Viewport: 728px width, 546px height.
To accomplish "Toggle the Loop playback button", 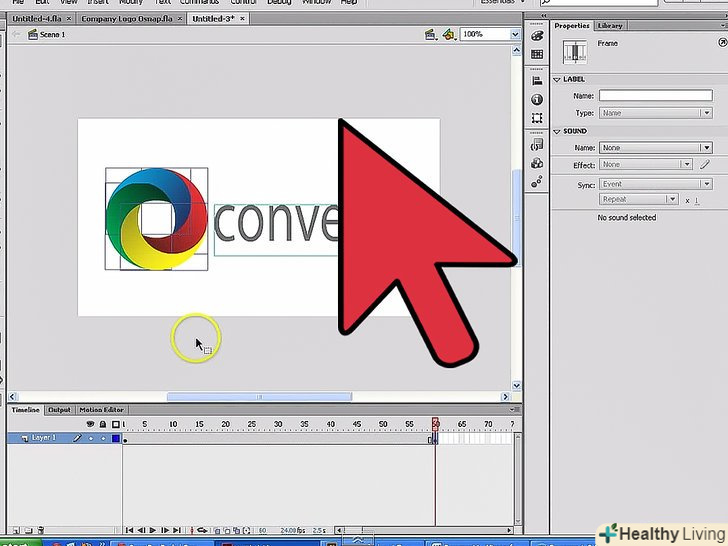I will click(202, 530).
